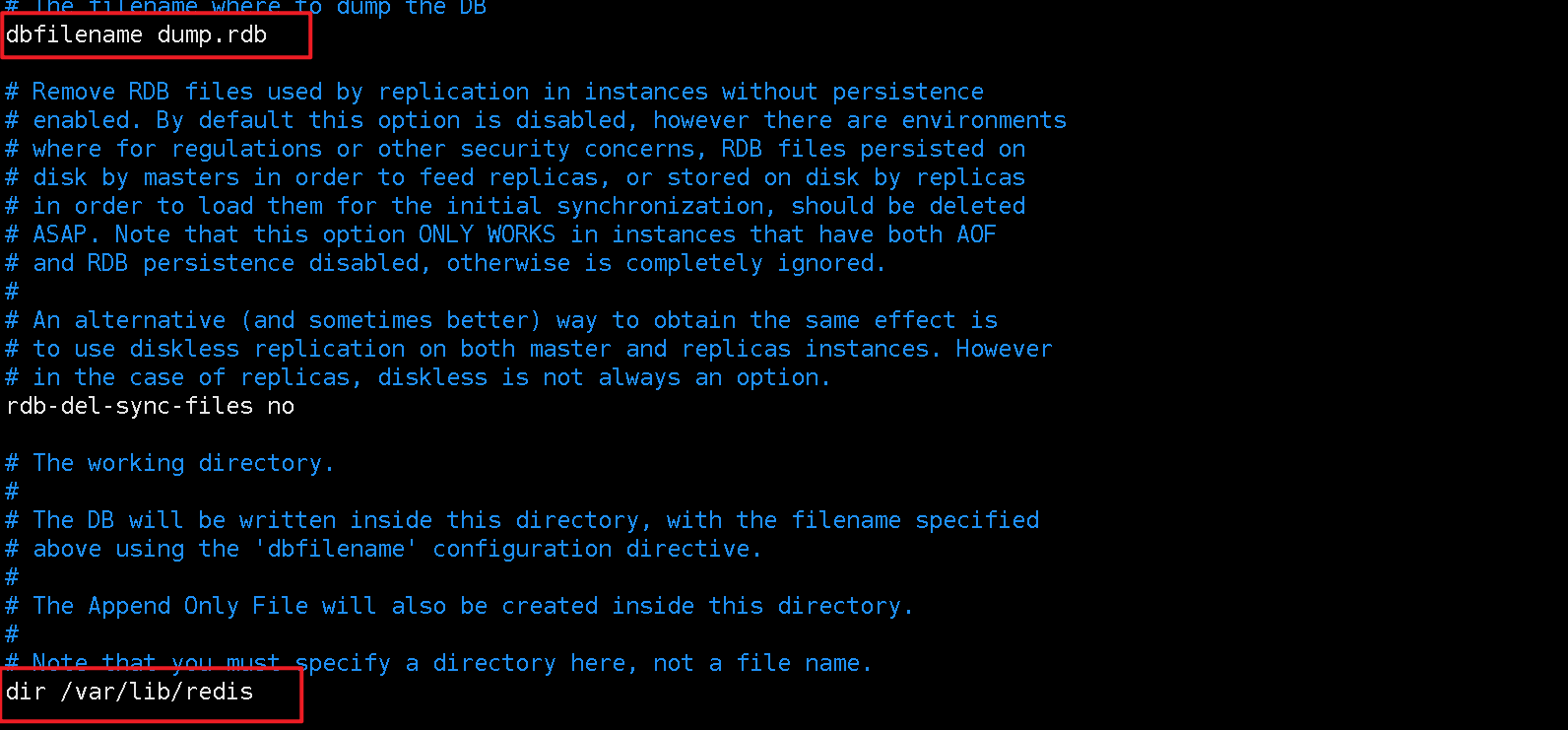Click the comment line 'The working directory.'
This screenshot has height=730, width=1568.
click(183, 464)
